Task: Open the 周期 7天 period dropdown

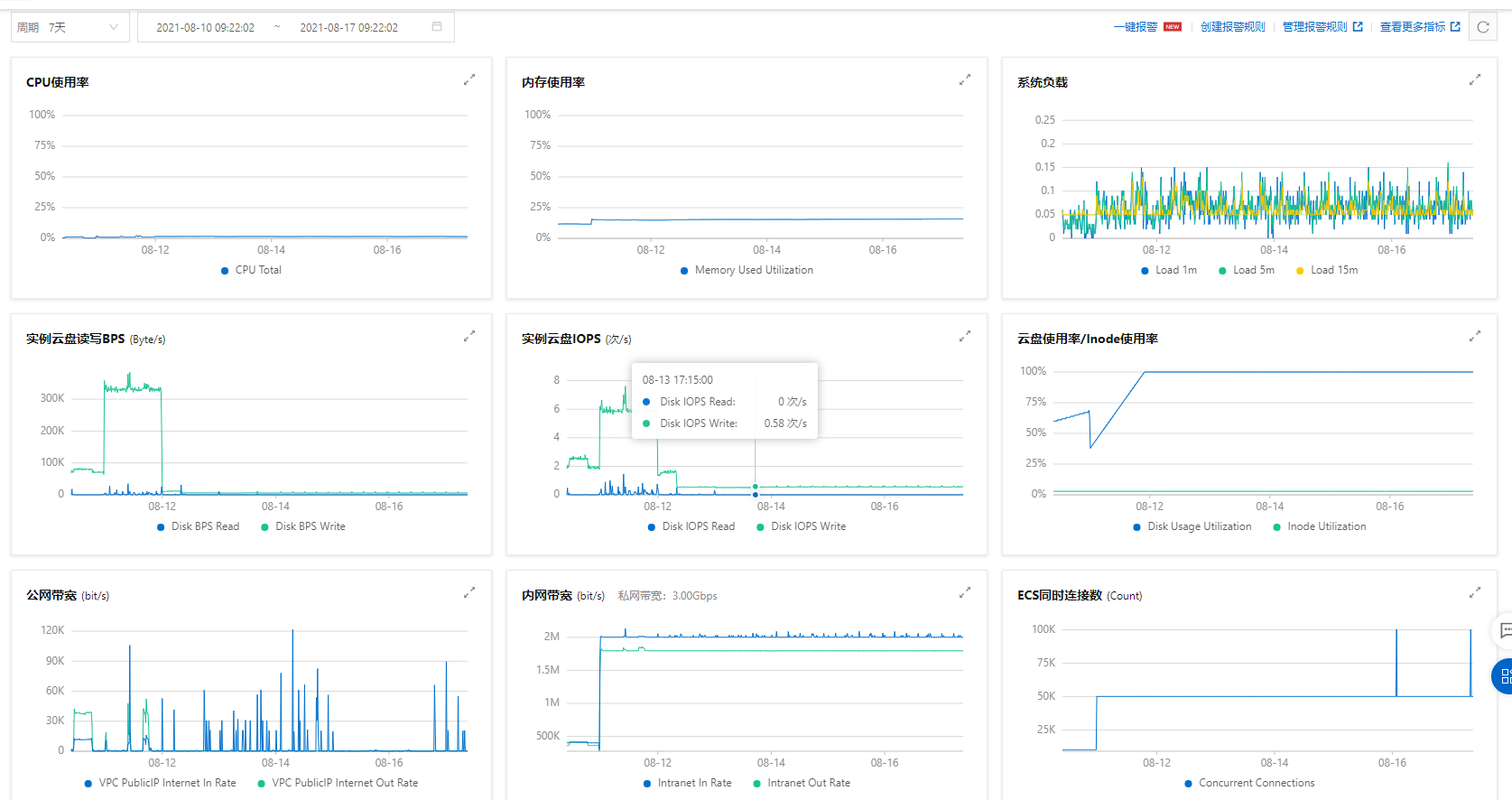Action: [70, 27]
